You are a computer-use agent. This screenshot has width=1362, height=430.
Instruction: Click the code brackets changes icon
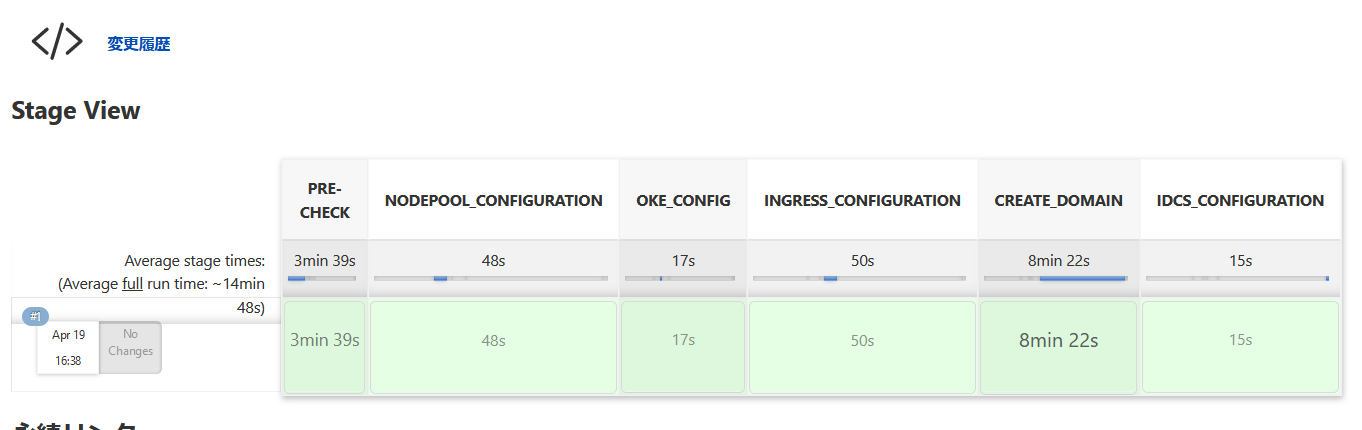pyautogui.click(x=57, y=42)
